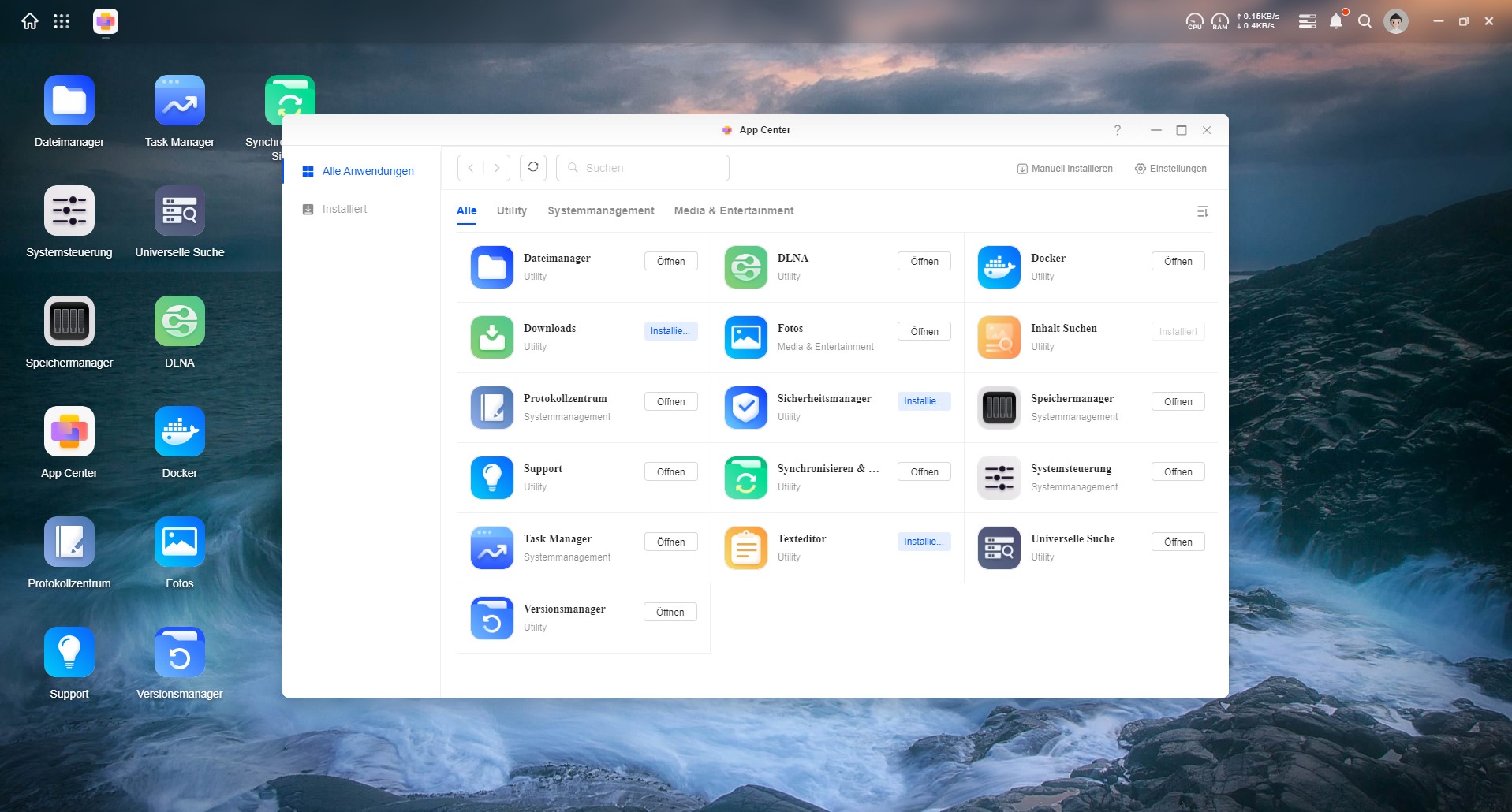
Task: Click the top bar search magnifier icon
Action: [x=1365, y=22]
